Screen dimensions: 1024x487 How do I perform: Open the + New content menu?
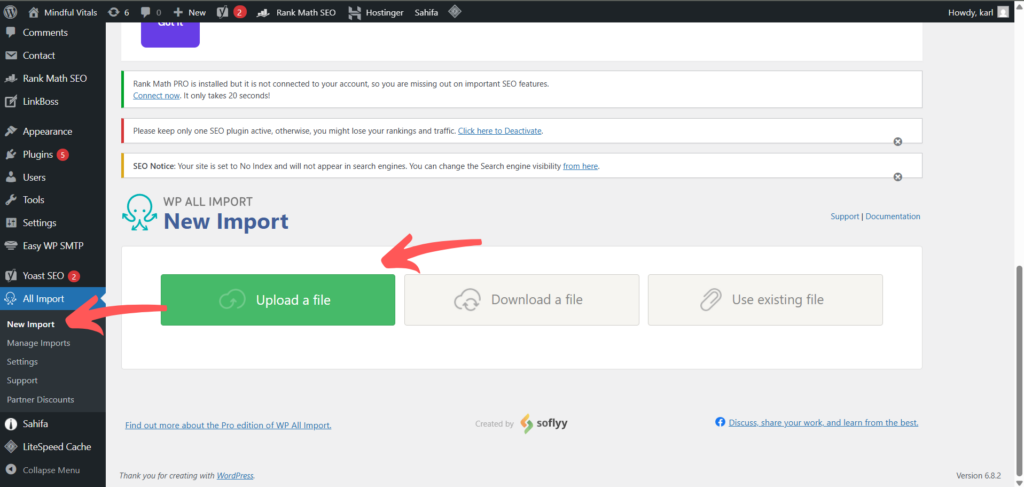189,12
